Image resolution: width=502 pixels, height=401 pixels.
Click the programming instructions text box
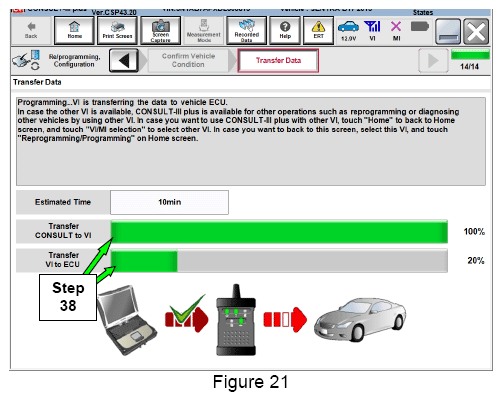[251, 141]
